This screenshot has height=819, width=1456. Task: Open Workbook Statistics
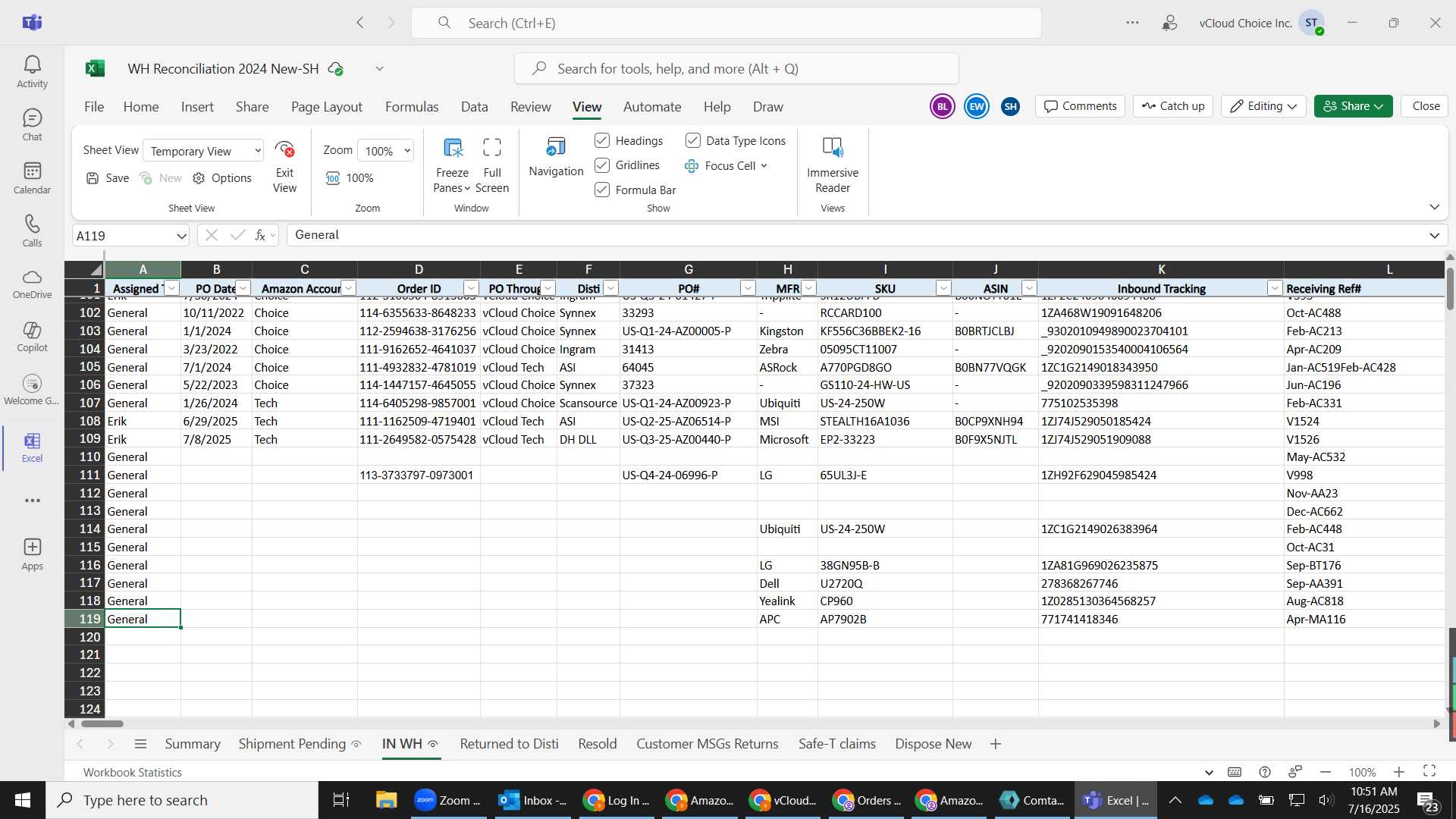(133, 772)
